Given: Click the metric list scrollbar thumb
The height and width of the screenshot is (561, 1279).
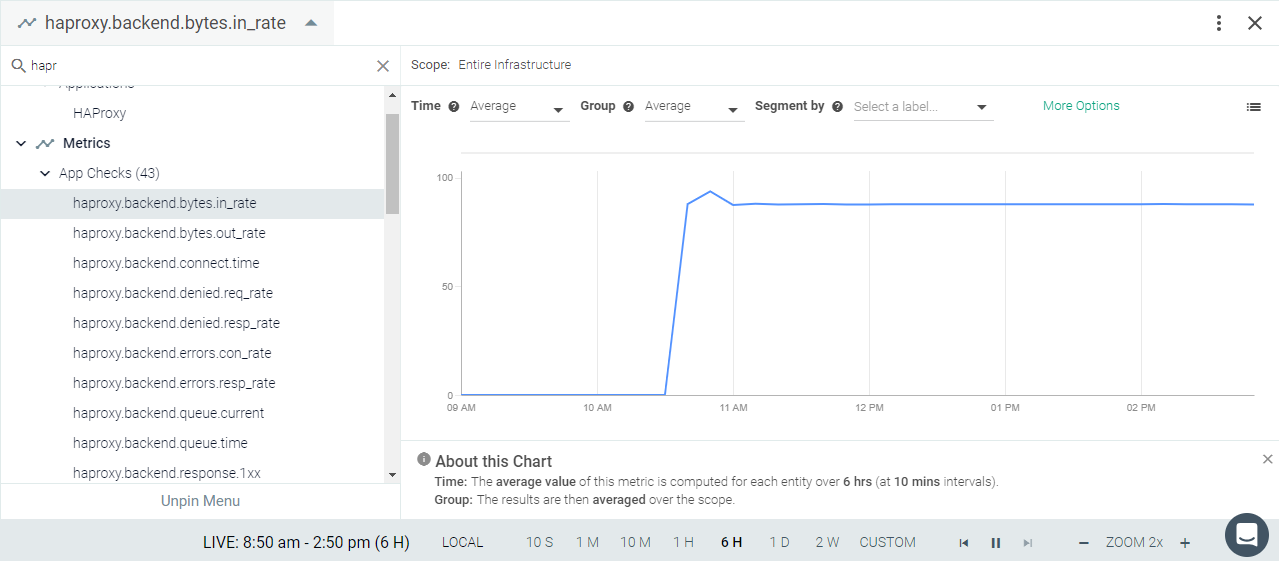Looking at the screenshot, I should click(392, 164).
